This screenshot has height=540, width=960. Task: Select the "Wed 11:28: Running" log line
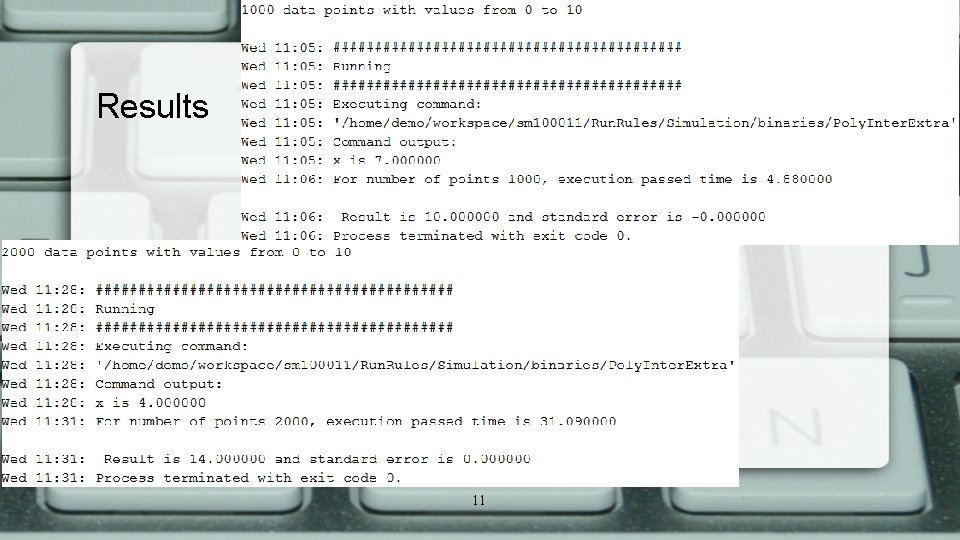[x=78, y=309]
